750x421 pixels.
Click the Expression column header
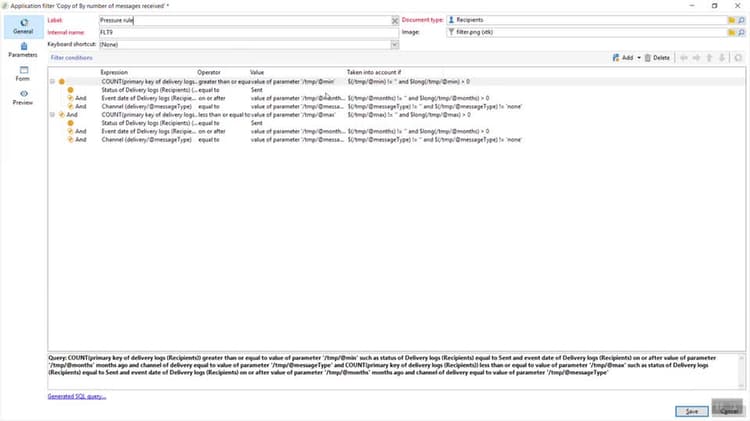[x=114, y=72]
